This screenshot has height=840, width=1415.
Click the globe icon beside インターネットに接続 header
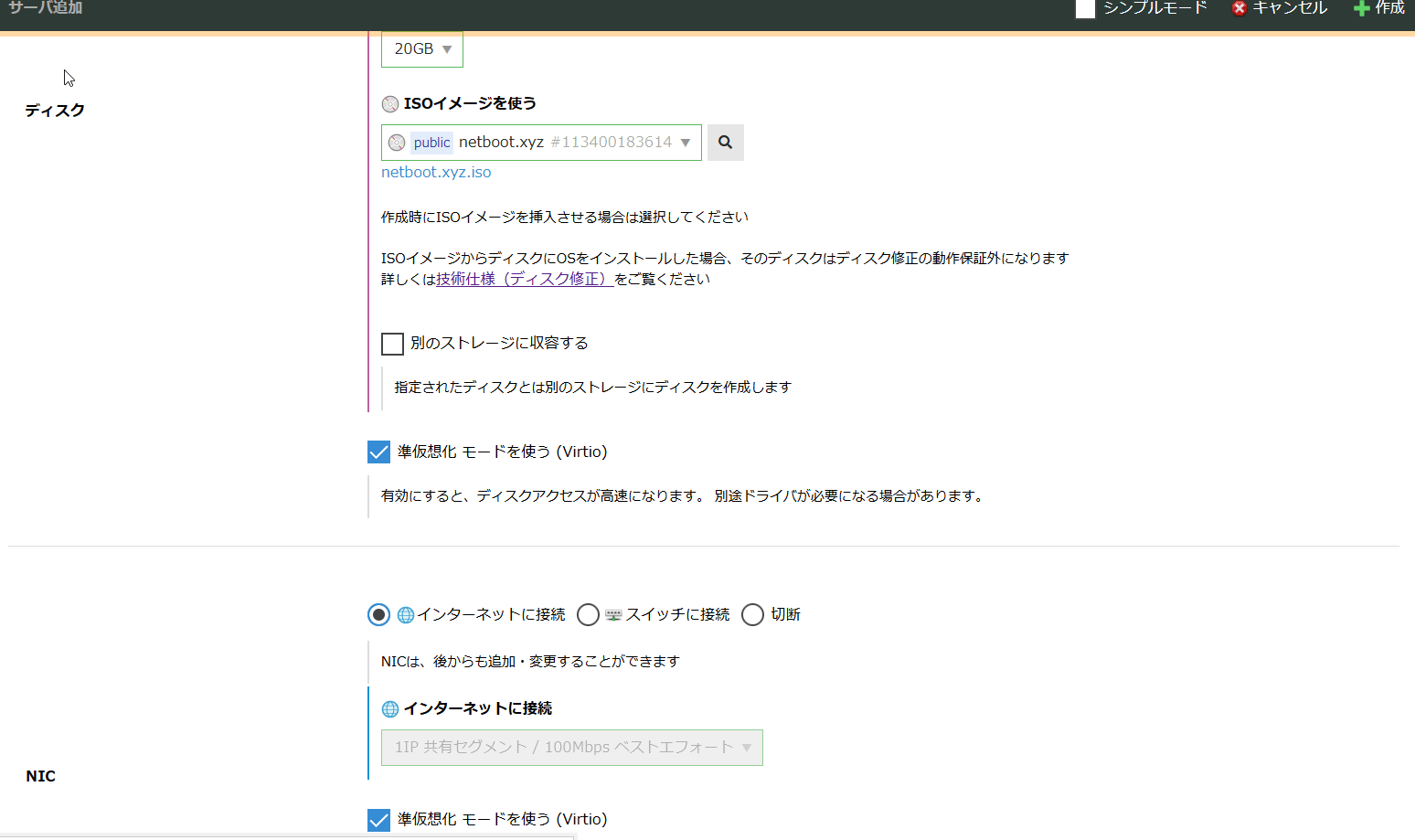click(390, 708)
